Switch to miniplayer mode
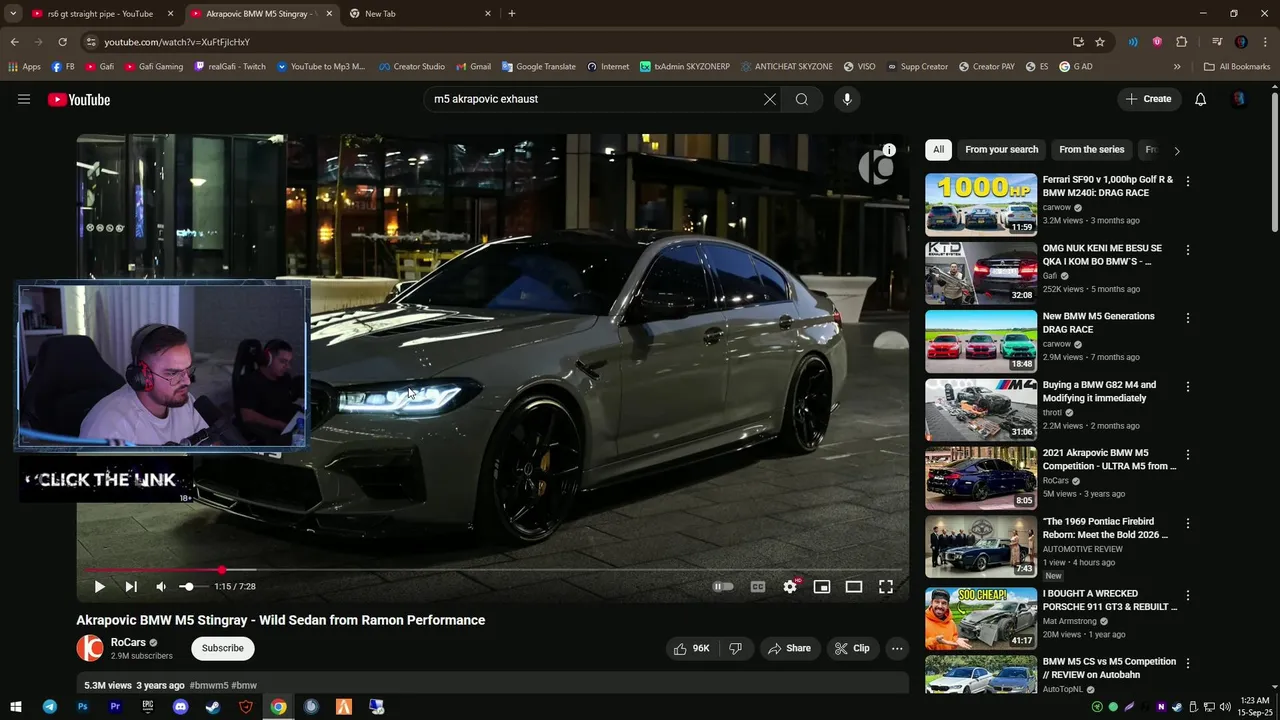 point(822,587)
